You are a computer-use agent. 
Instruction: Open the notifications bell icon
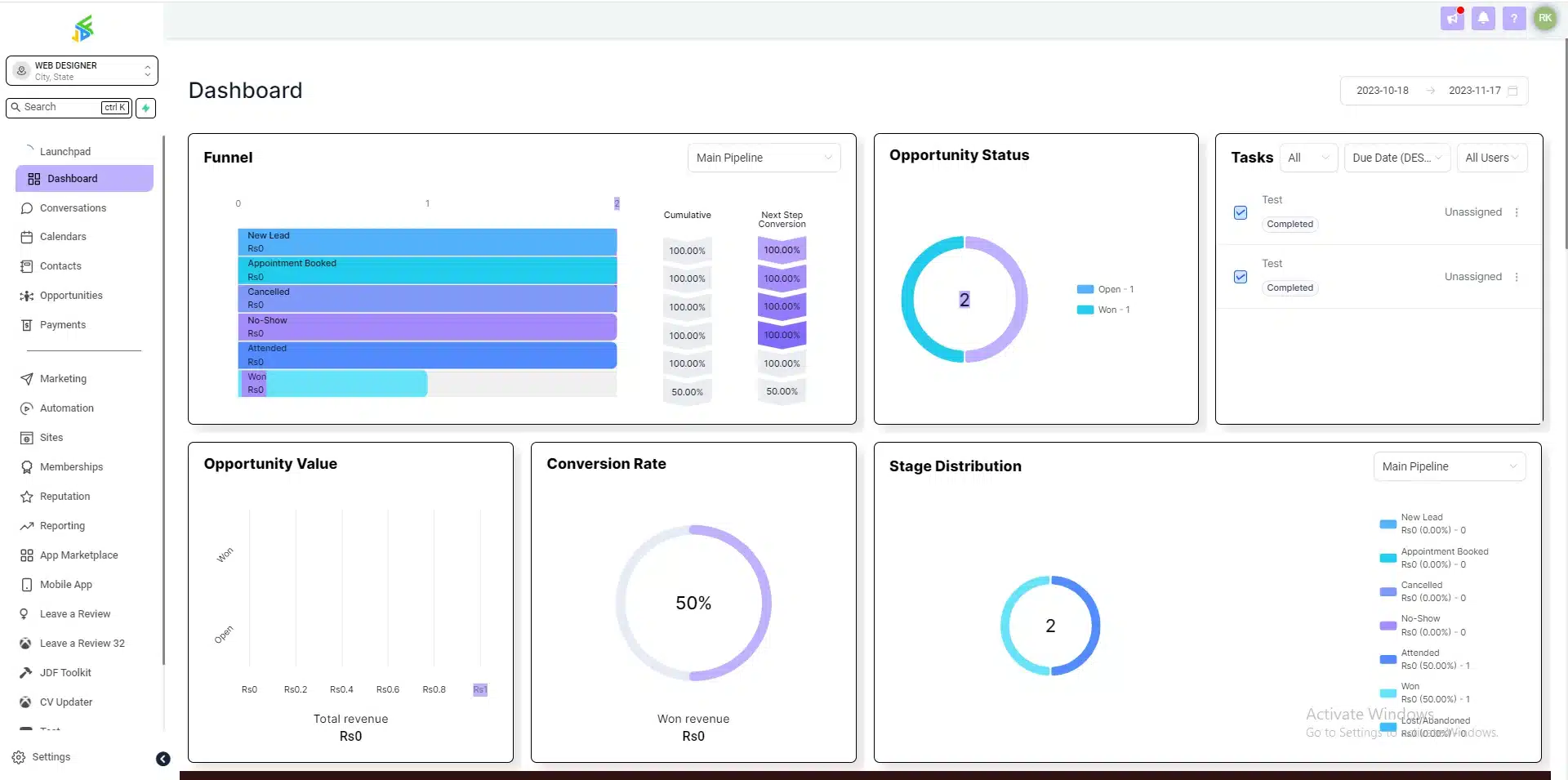(1483, 18)
